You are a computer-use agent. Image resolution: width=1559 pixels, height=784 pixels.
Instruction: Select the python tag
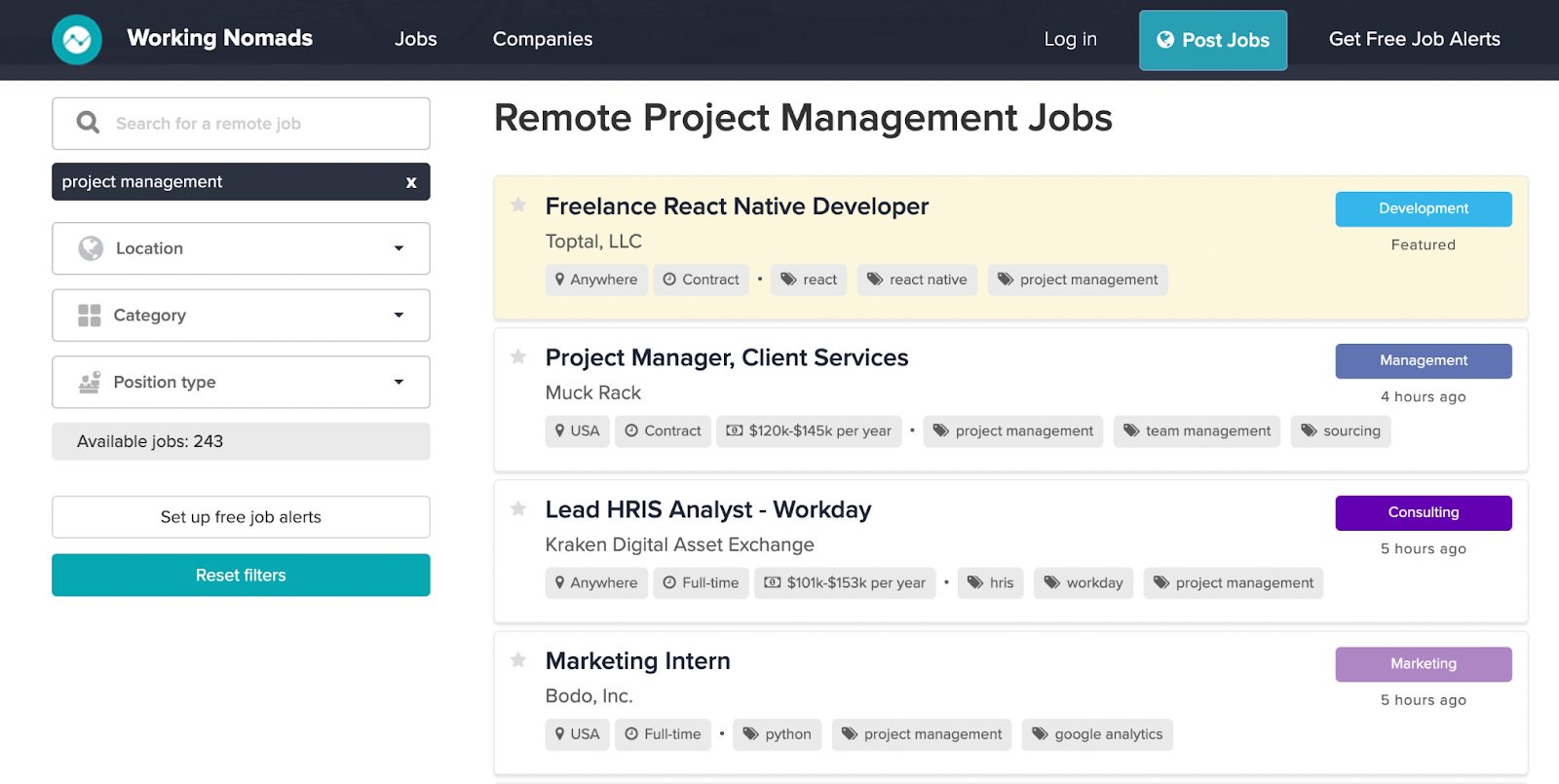tap(778, 734)
